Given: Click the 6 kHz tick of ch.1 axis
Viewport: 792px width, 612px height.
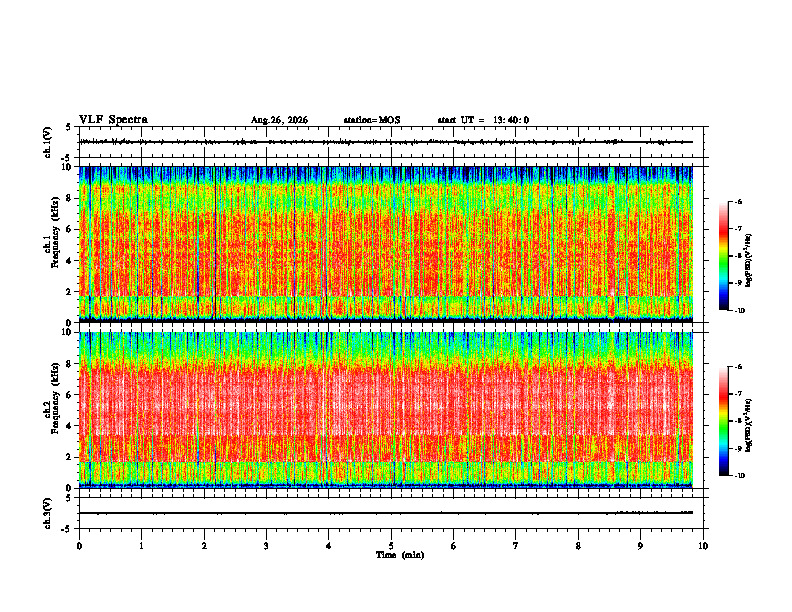Looking at the screenshot, I should [70, 229].
